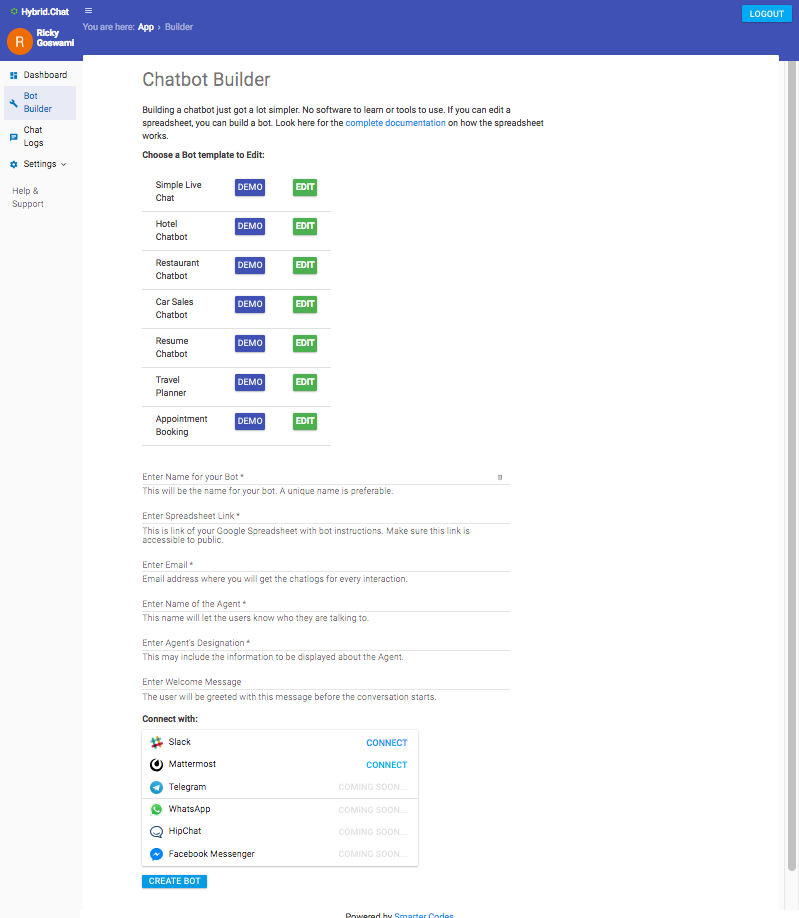
Task: Focus the Enter Agent's Designation field
Action: click(325, 643)
